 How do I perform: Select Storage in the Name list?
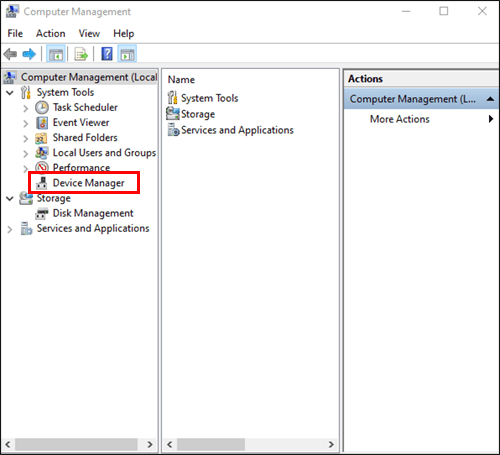198,114
